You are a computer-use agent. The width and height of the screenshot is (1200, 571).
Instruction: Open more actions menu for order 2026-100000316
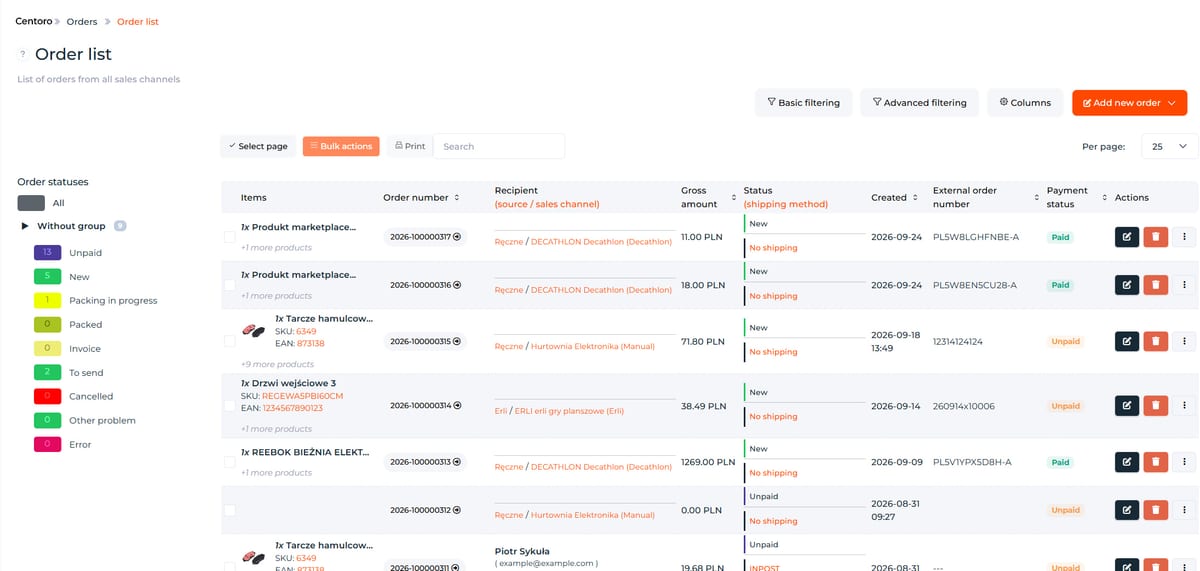[x=1184, y=285]
